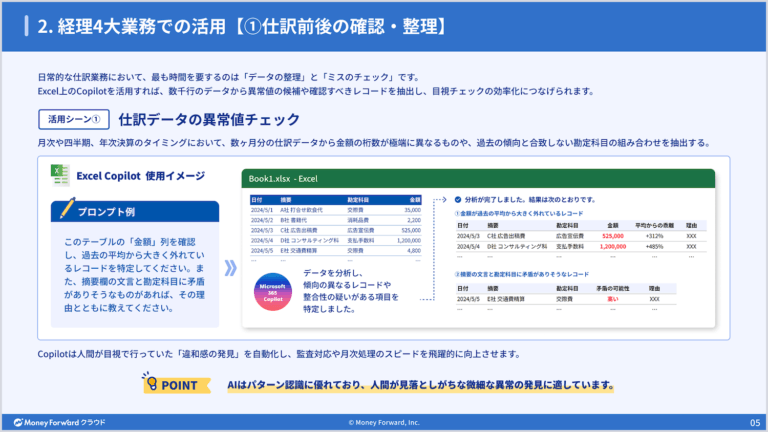Click the heading 仕訳データの異常値チェック
This screenshot has height=432, width=768.
(209, 119)
